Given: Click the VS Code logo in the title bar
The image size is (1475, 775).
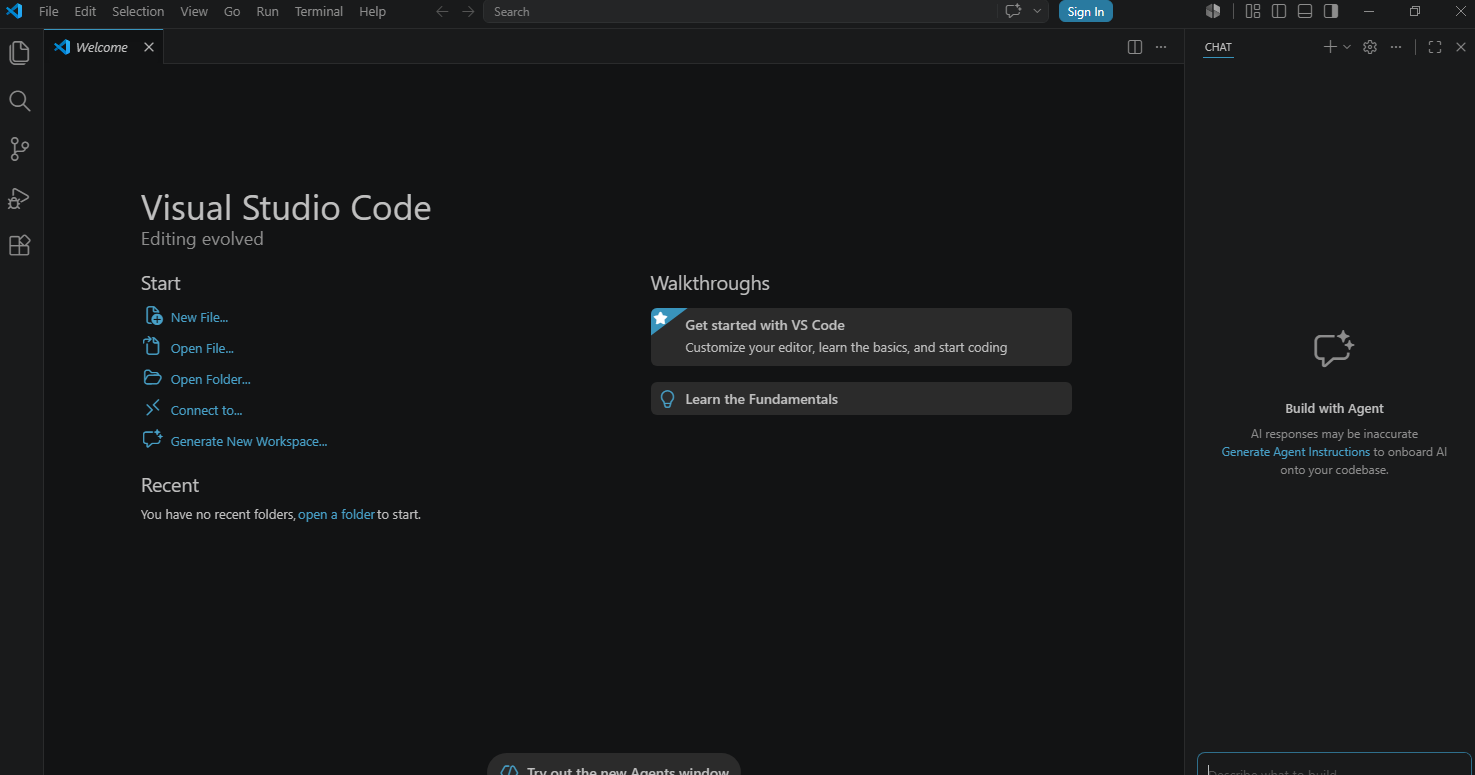Looking at the screenshot, I should 14,12.
